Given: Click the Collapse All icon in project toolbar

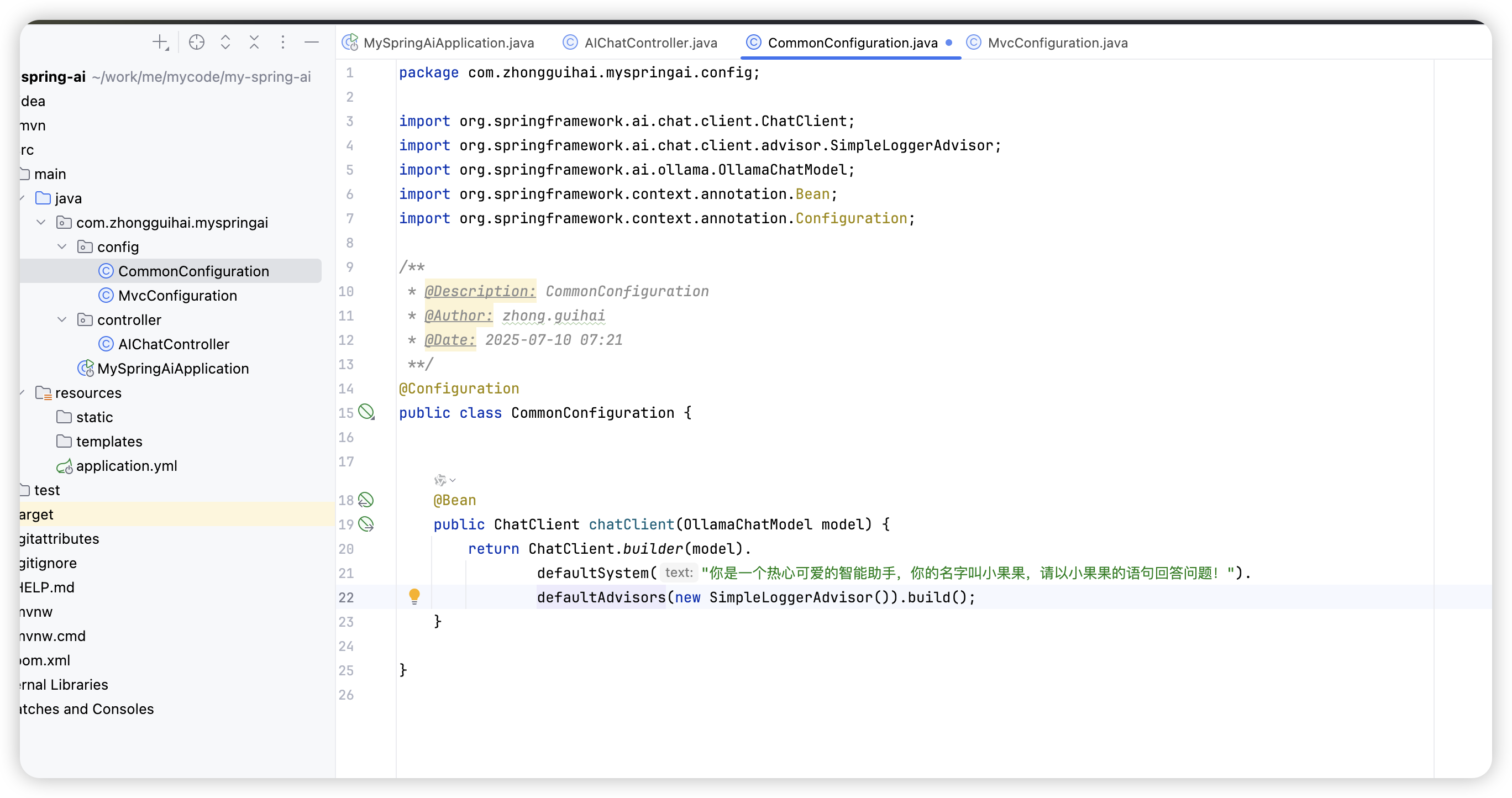Looking at the screenshot, I should (x=254, y=41).
